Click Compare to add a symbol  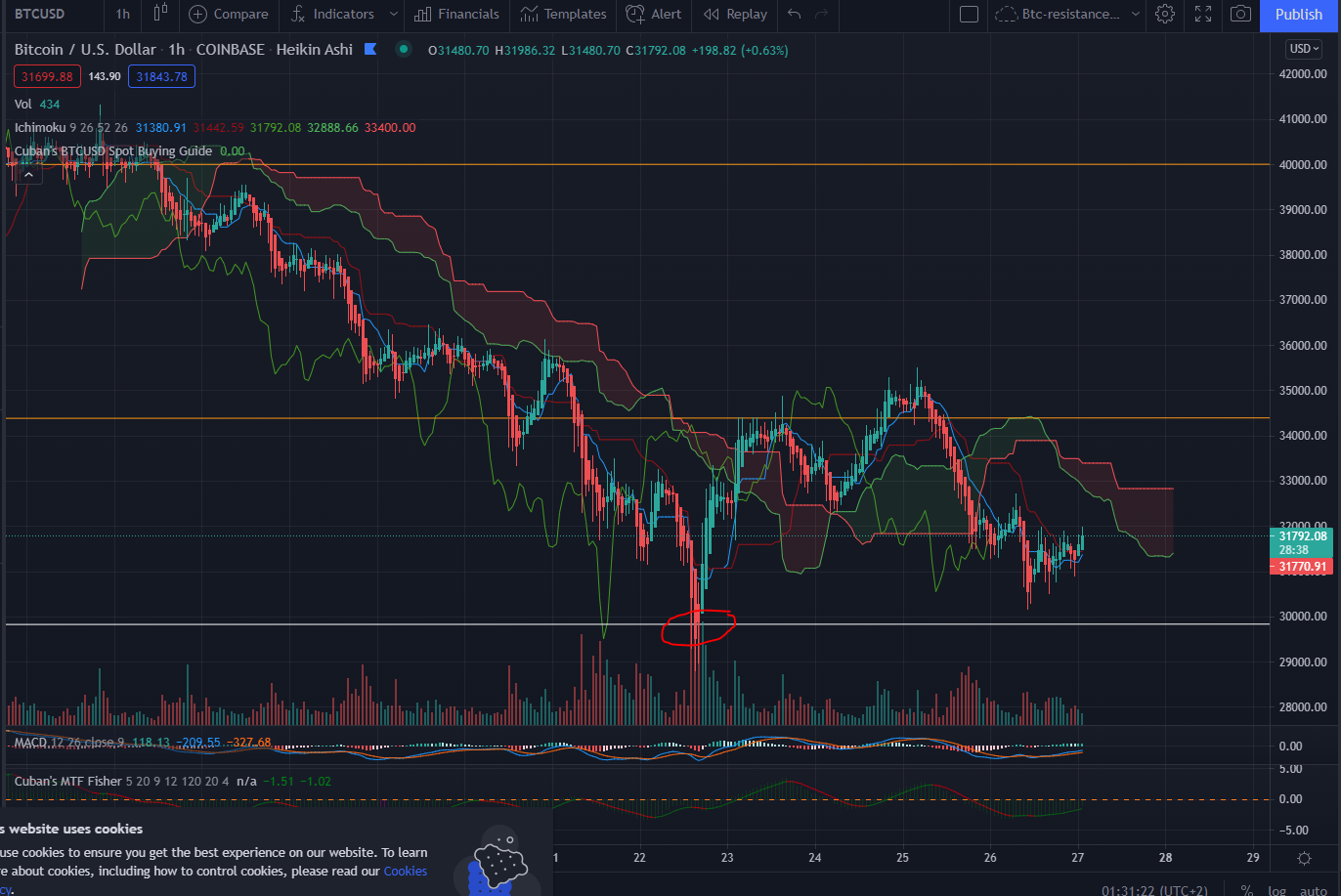[229, 14]
